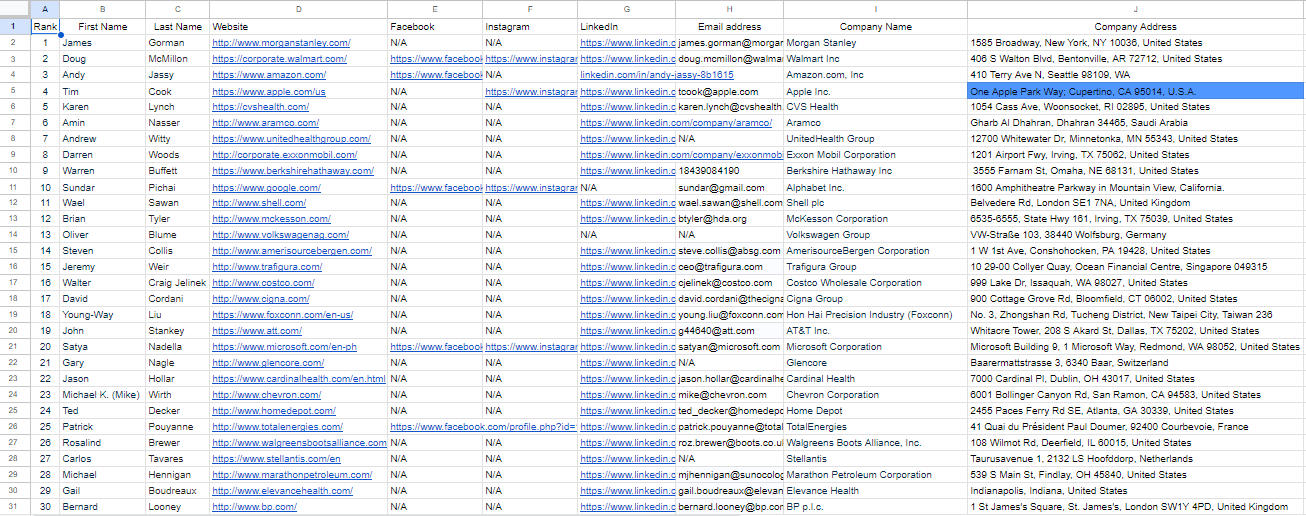Viewport: 1306px width, 516px height.
Task: Select the Berkshire Hathaway Inc cell
Action: [x=876, y=171]
